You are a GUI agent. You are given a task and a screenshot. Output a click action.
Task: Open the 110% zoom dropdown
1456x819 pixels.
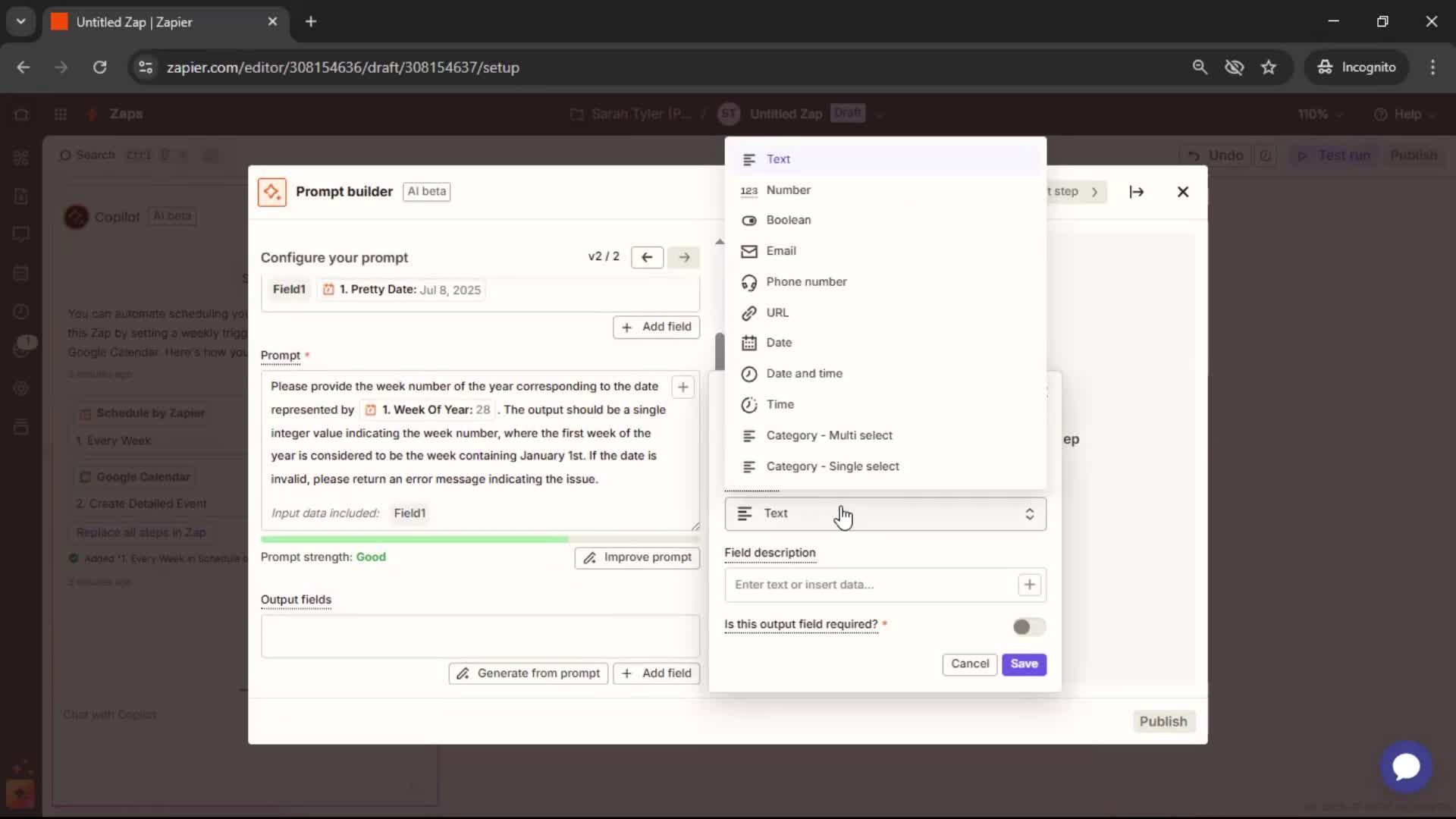(1320, 115)
